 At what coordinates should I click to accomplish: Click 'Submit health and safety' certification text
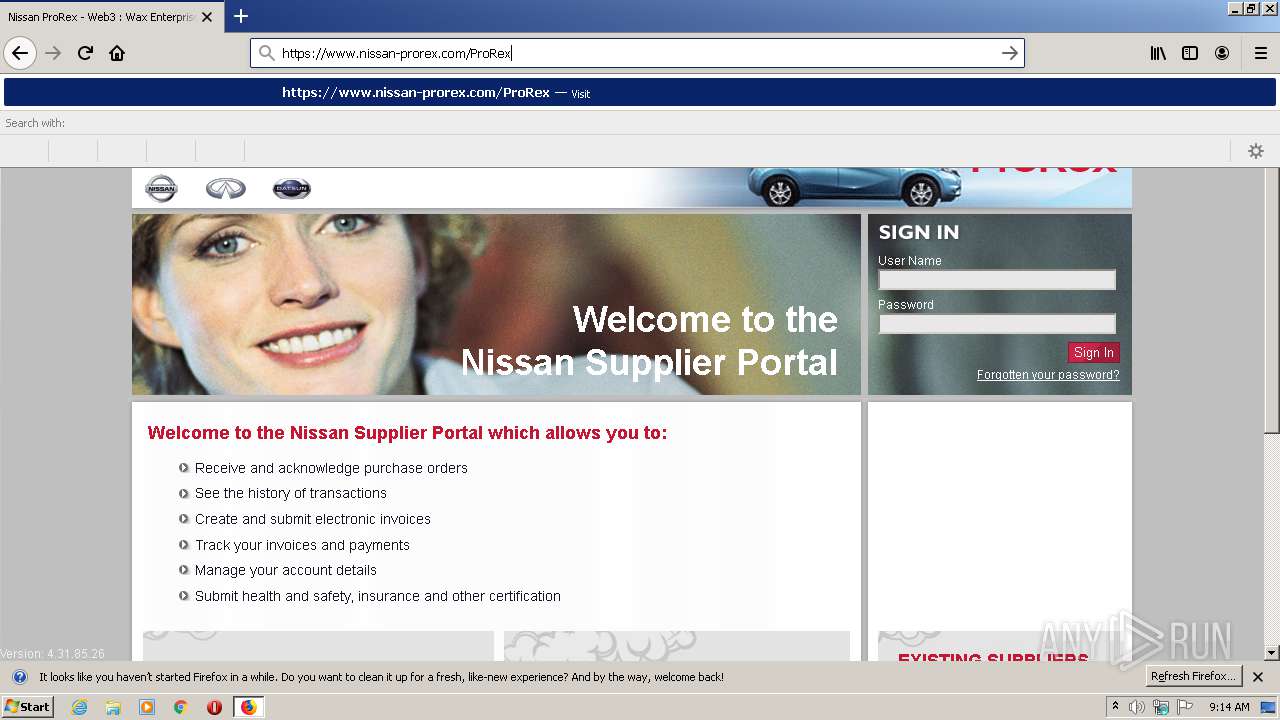pos(378,596)
